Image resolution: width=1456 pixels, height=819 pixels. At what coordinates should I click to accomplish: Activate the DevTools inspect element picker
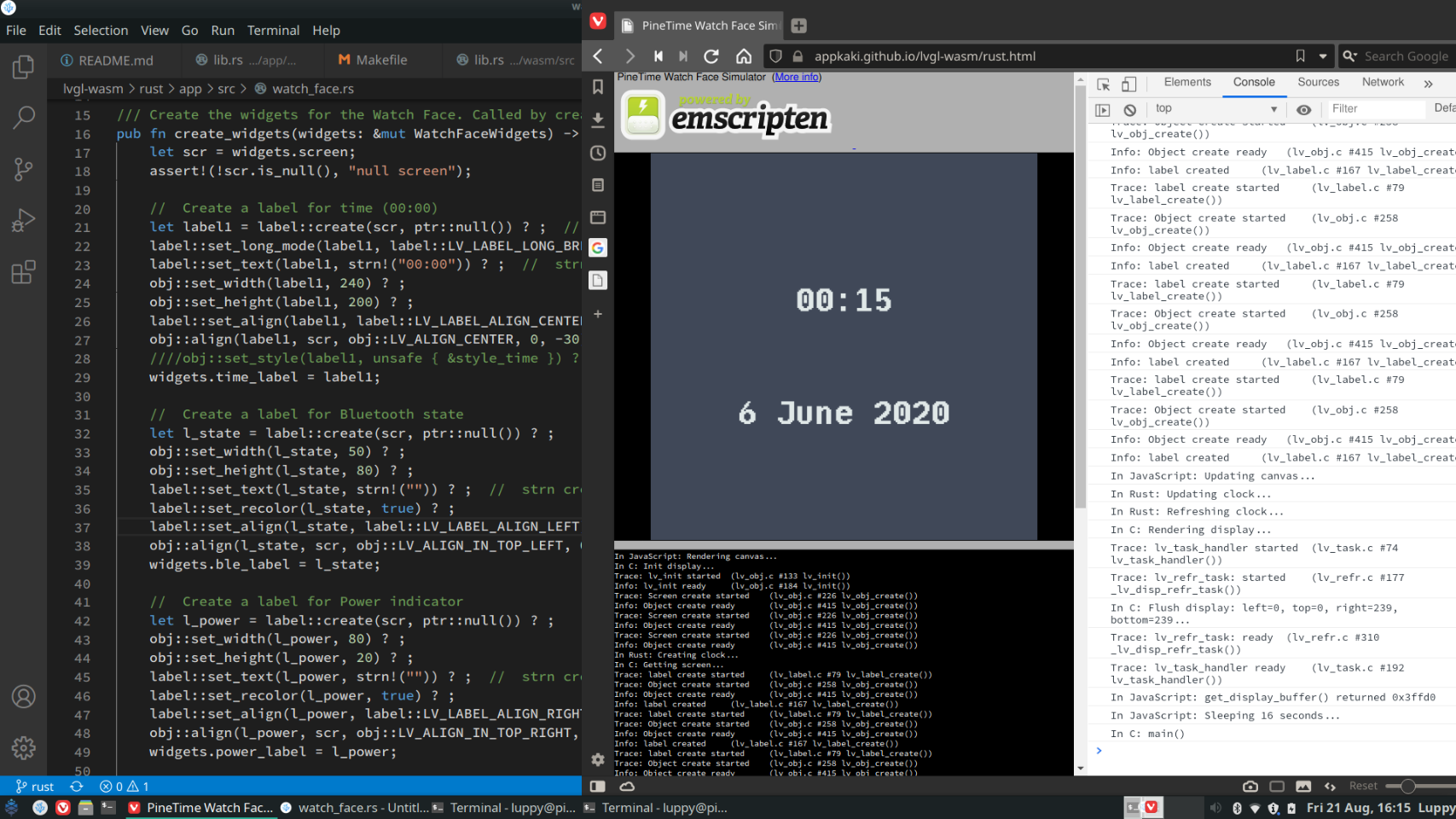click(x=1103, y=84)
